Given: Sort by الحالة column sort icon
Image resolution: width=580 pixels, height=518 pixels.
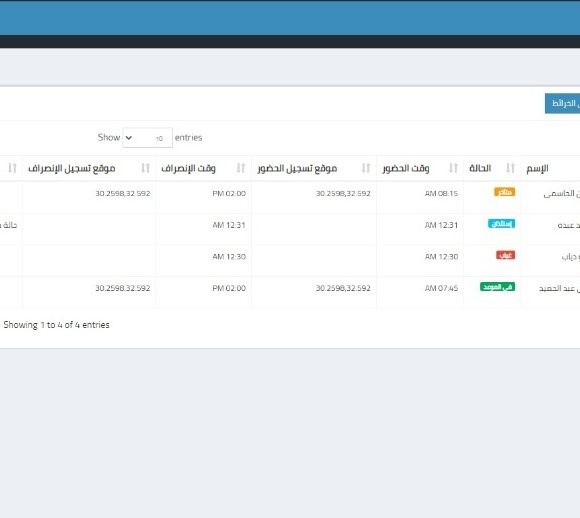Looking at the screenshot, I should 510,168.
